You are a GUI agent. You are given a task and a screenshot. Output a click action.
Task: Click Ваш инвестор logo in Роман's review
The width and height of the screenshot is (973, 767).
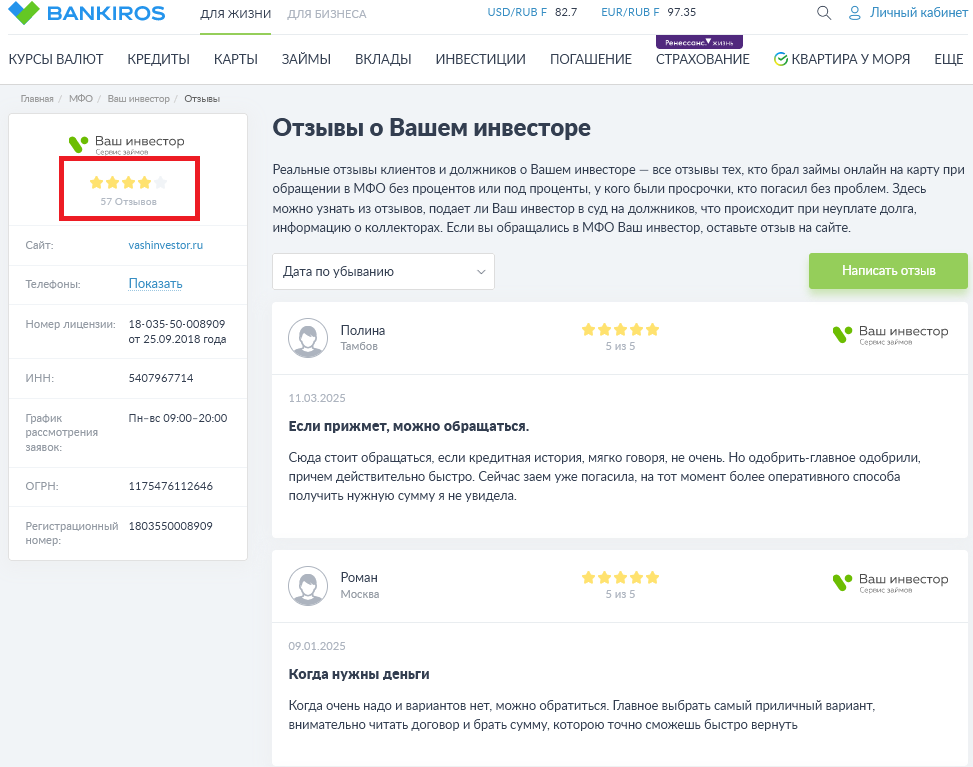pyautogui.click(x=890, y=582)
